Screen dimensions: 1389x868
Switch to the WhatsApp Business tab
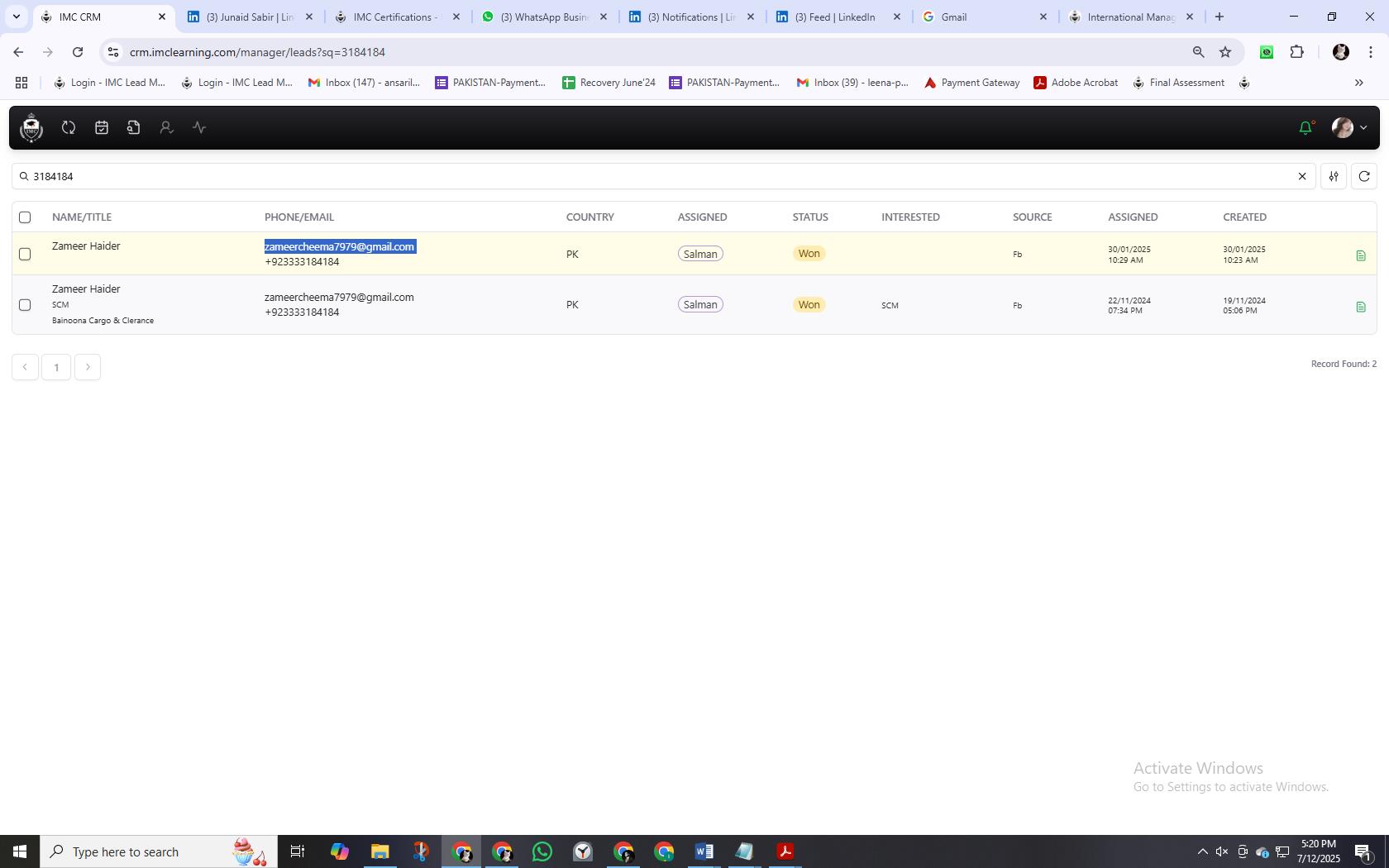[x=545, y=17]
